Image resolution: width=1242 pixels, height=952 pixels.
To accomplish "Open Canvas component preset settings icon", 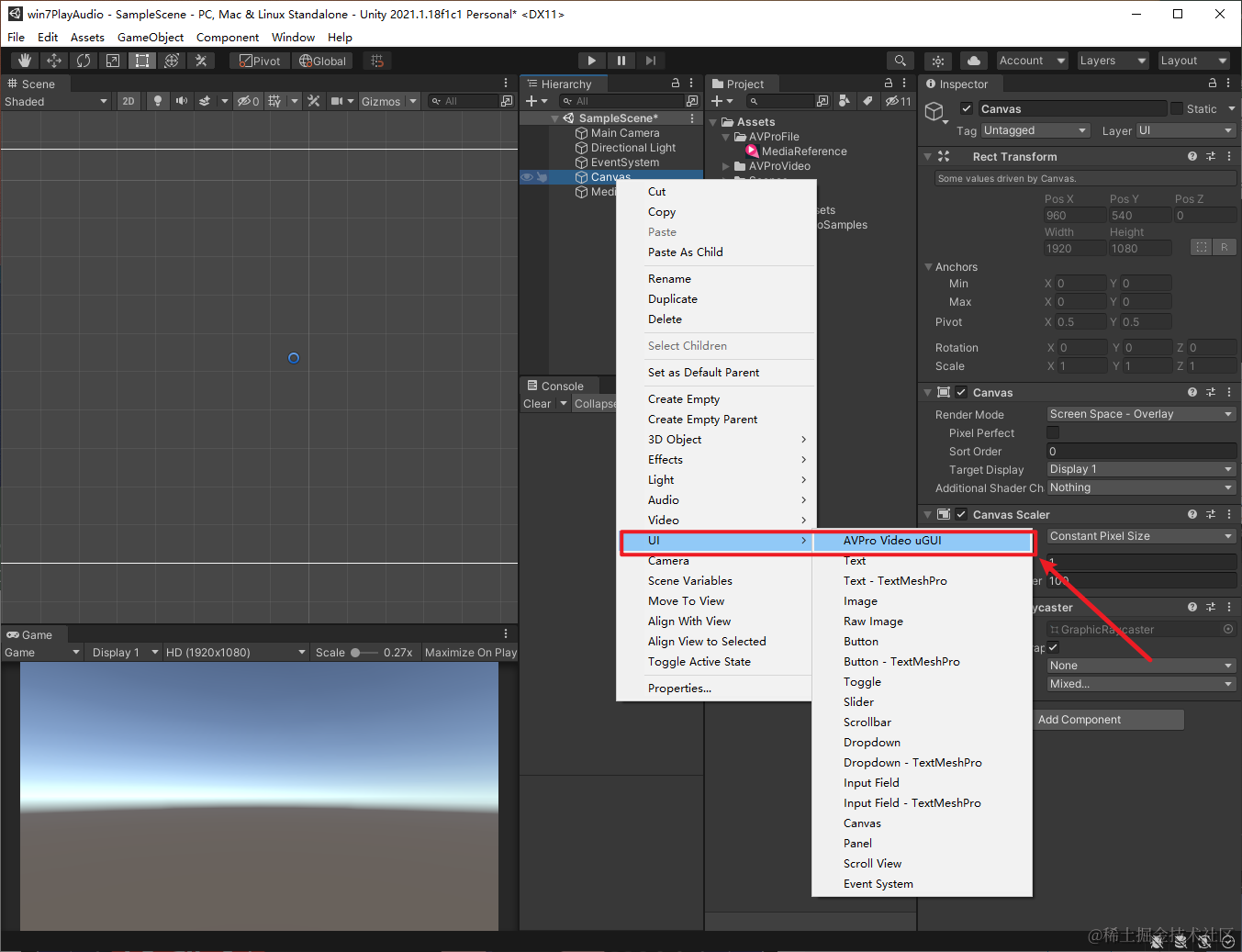I will [1211, 392].
